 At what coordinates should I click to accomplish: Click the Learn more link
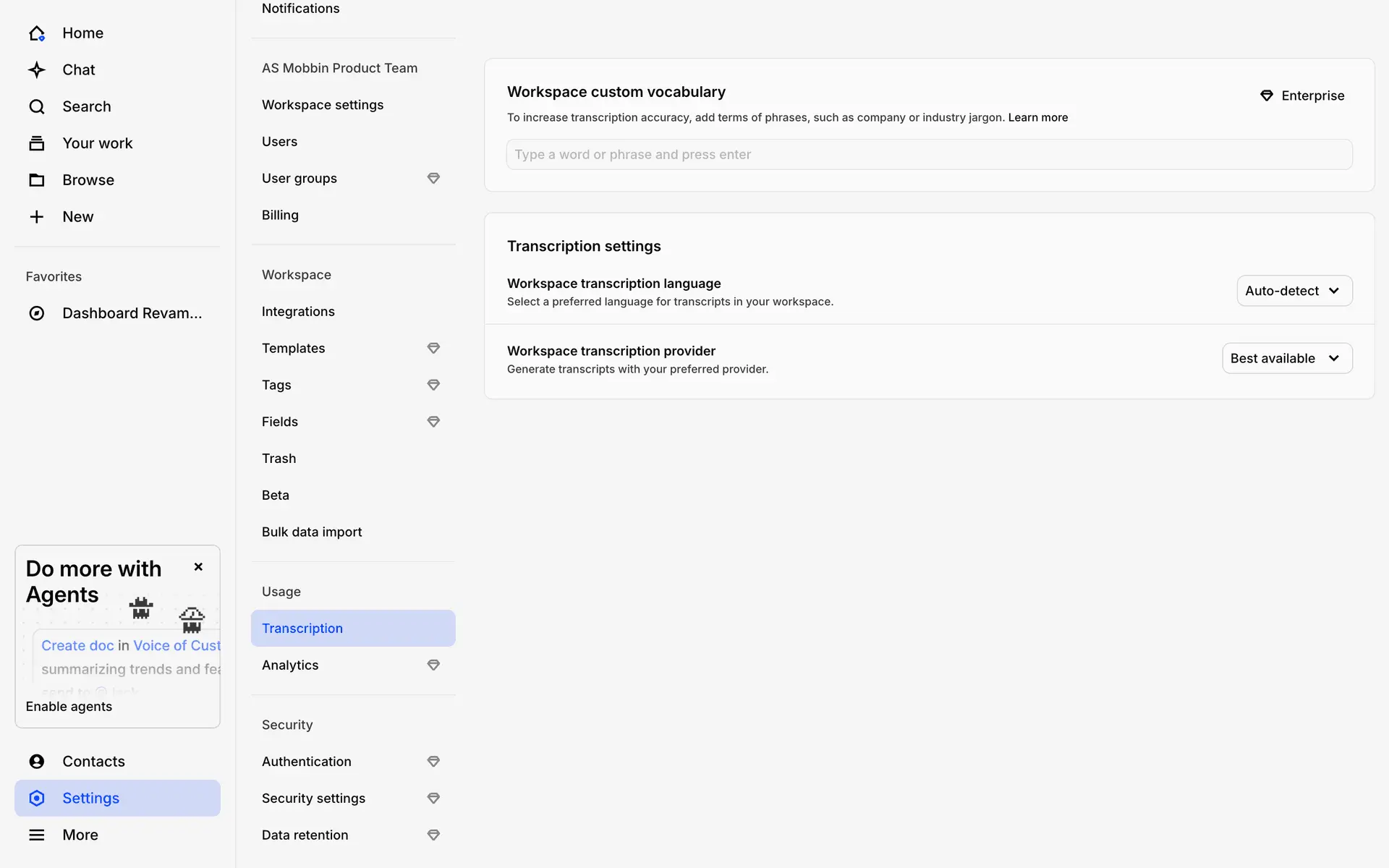click(x=1037, y=117)
